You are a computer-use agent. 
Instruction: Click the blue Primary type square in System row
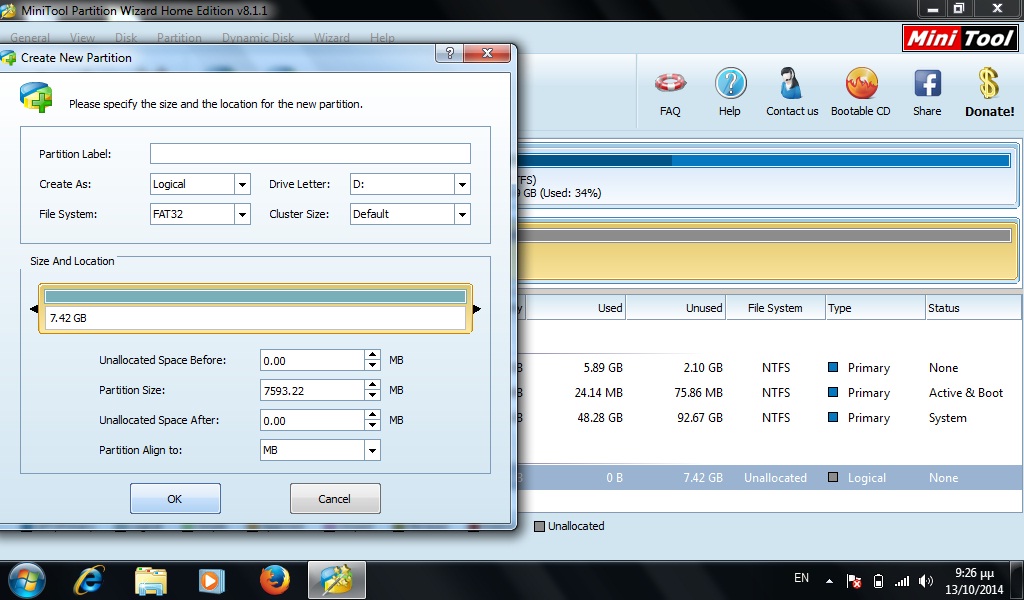click(x=833, y=417)
